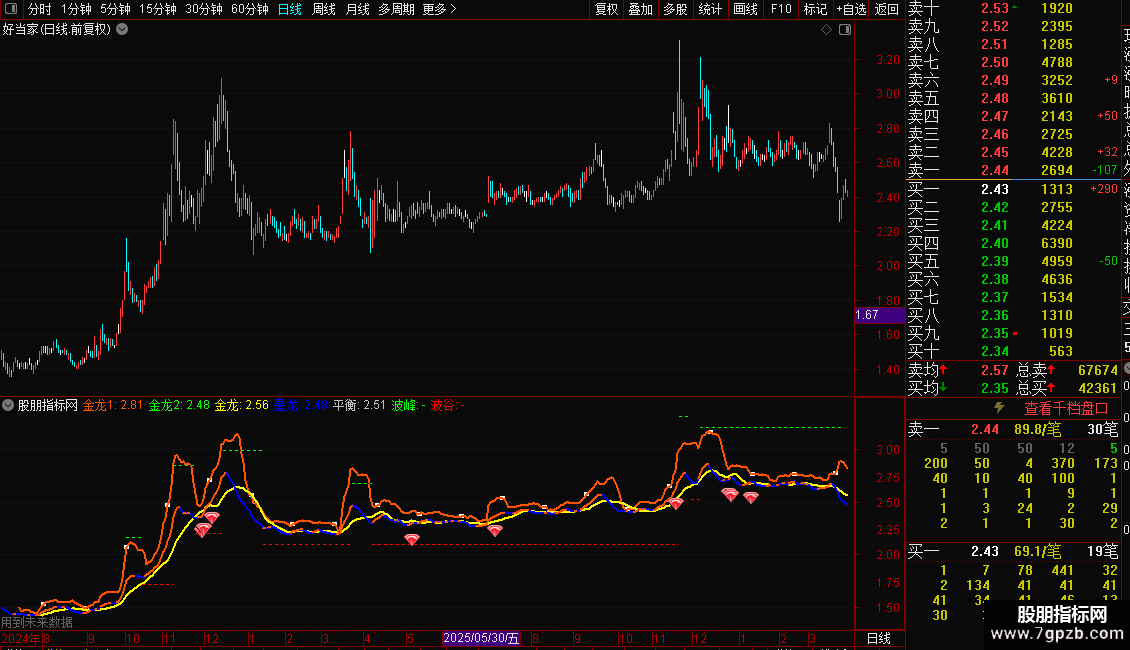
Task: Click the 总买 value 42361
Action: tap(1098, 388)
